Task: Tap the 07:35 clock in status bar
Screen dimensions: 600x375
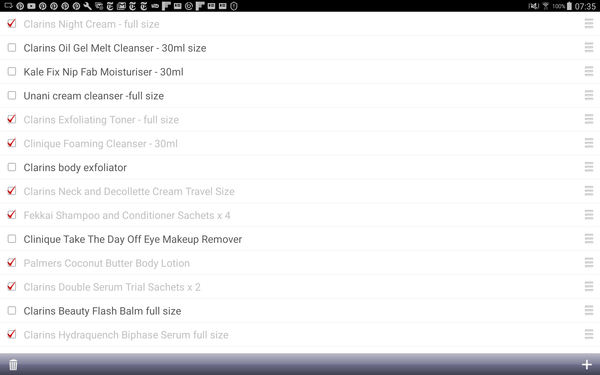Action: (x=585, y=6)
